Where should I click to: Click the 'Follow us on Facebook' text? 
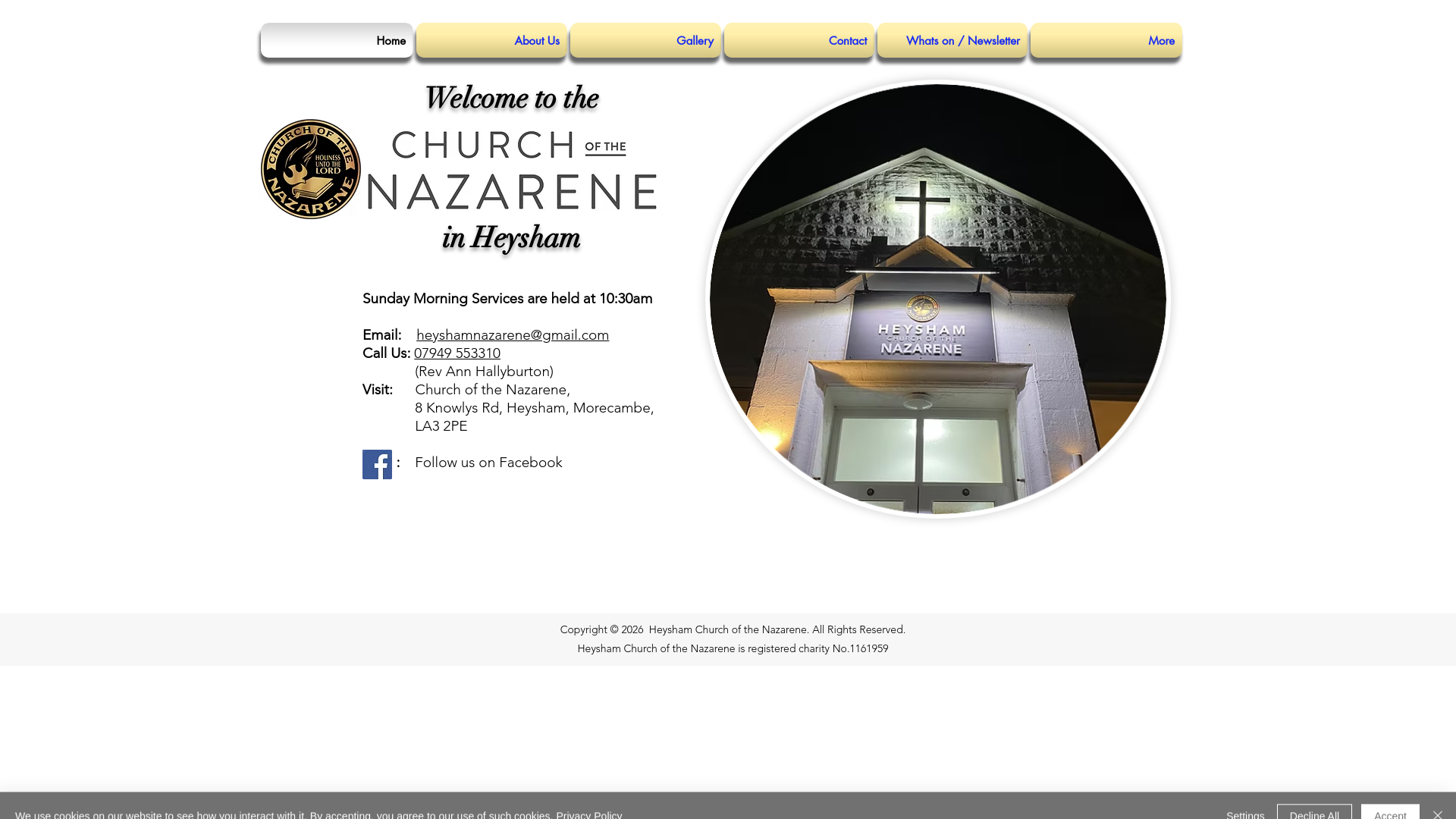click(x=488, y=462)
